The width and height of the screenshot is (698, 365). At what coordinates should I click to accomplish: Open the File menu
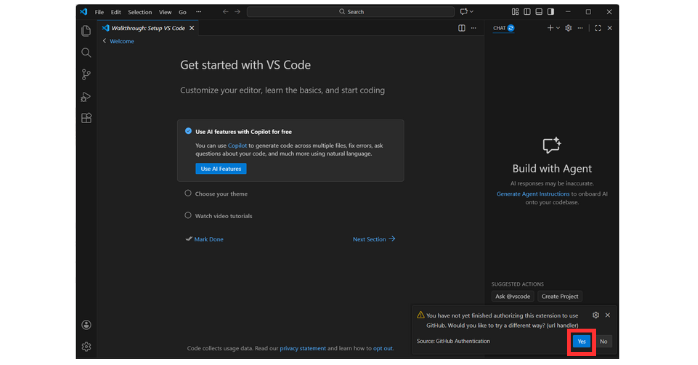[99, 12]
